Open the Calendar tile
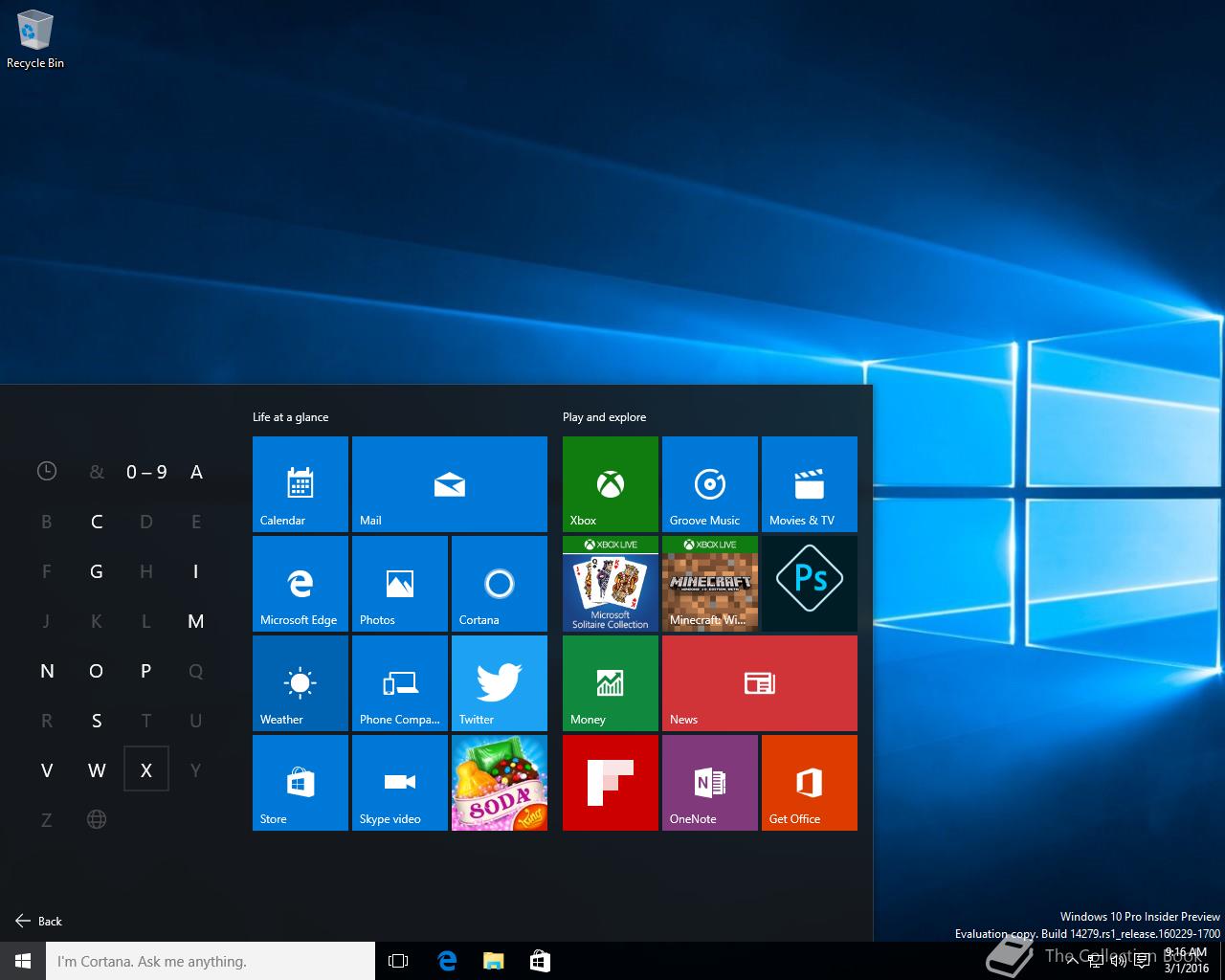This screenshot has height=980, width=1225. pos(301,484)
